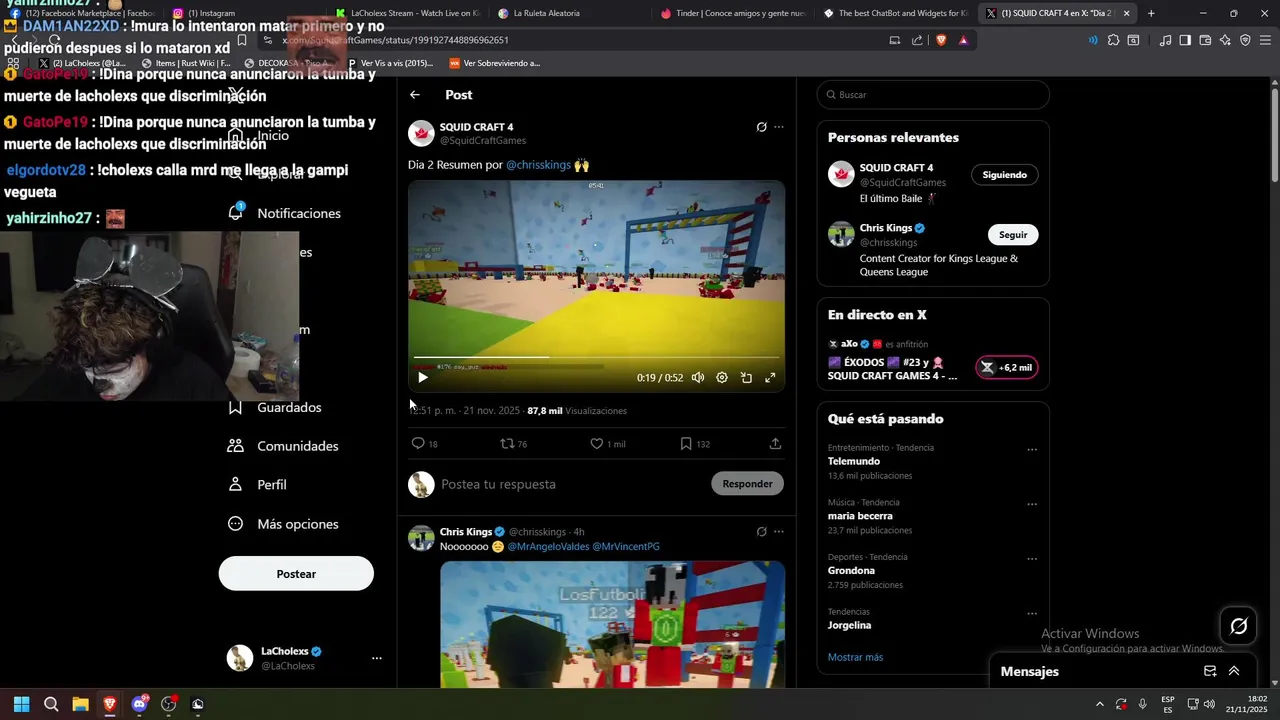This screenshot has width=1280, height=720.
Task: Open Brave Rewards triangle icon
Action: (963, 40)
